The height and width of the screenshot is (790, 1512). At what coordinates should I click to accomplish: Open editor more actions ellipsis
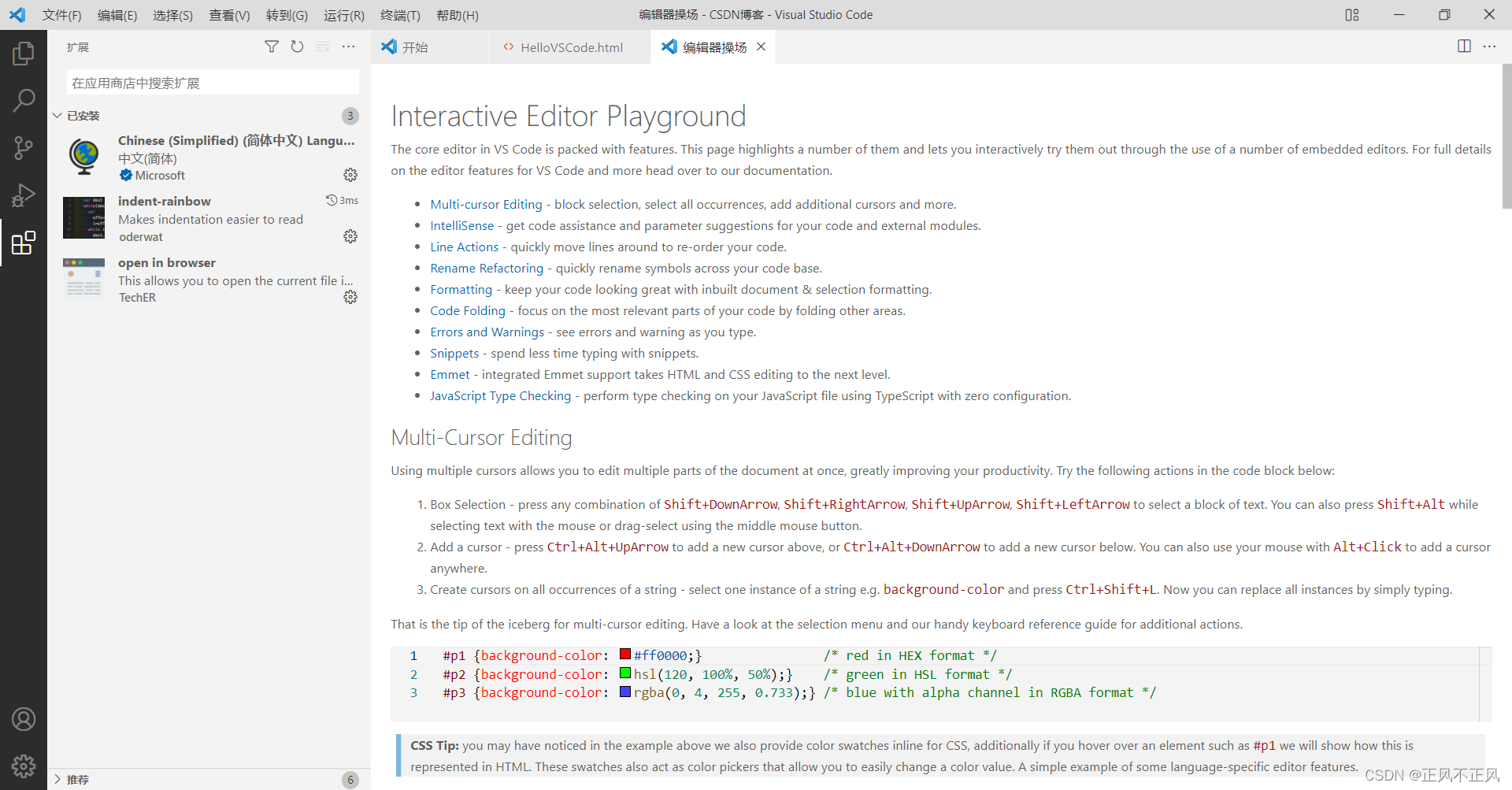pos(1489,46)
